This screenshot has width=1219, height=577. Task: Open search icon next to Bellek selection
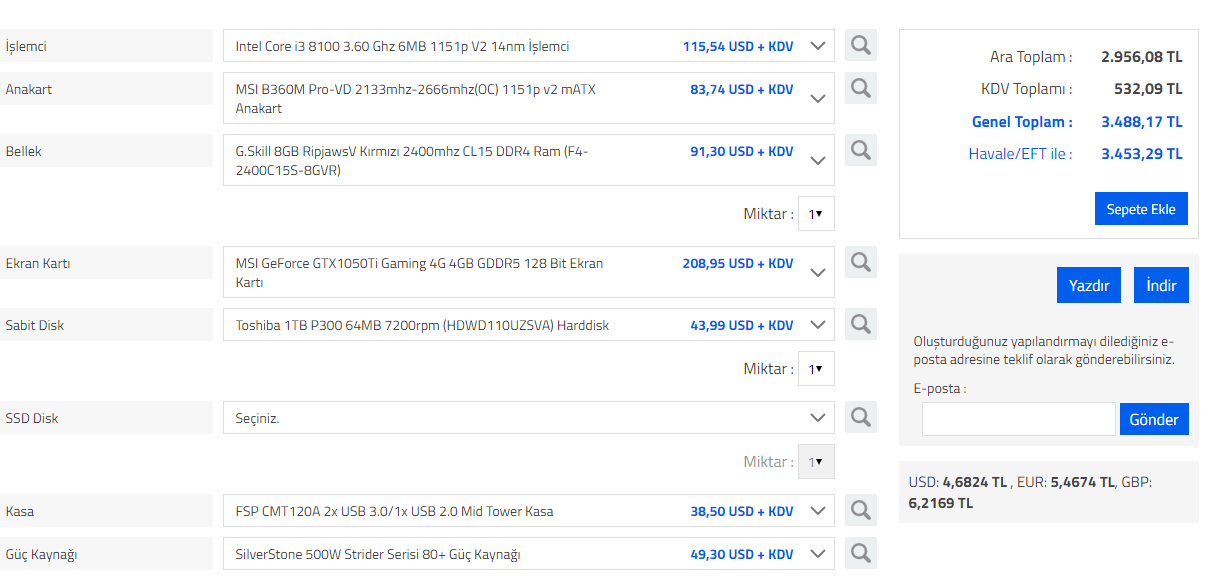[861, 150]
